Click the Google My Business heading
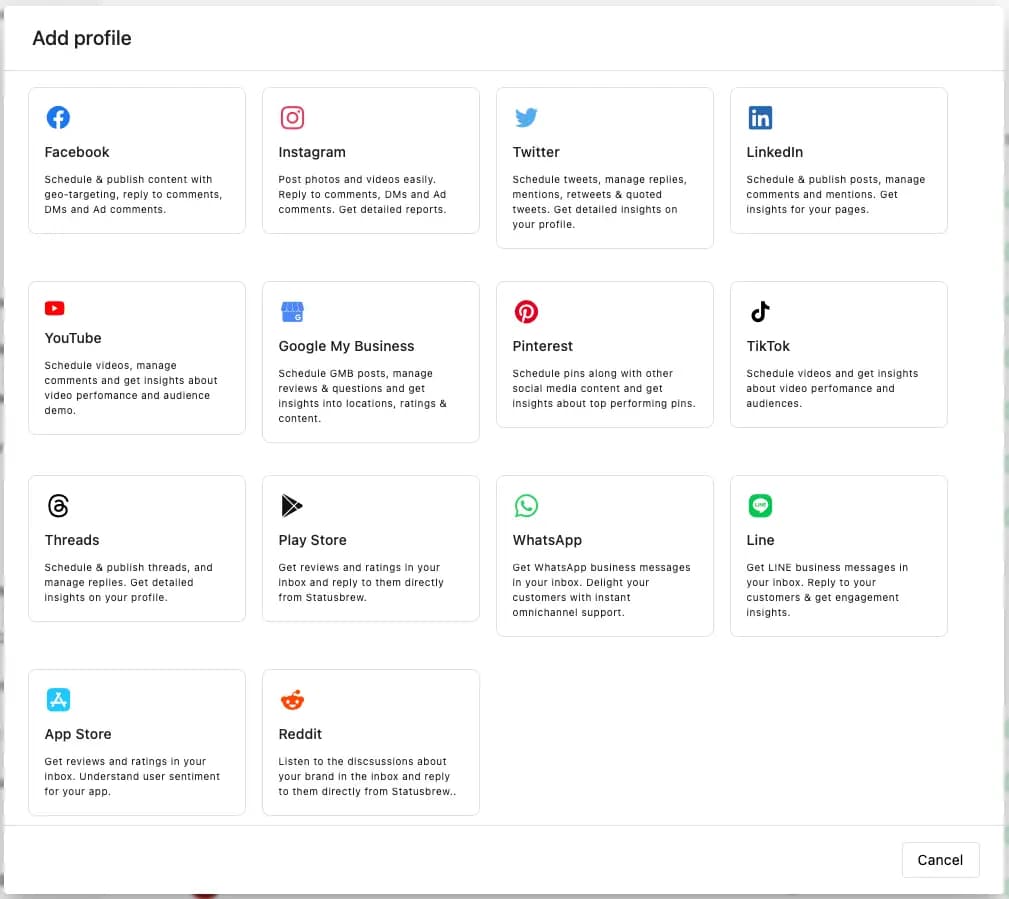 (x=346, y=346)
